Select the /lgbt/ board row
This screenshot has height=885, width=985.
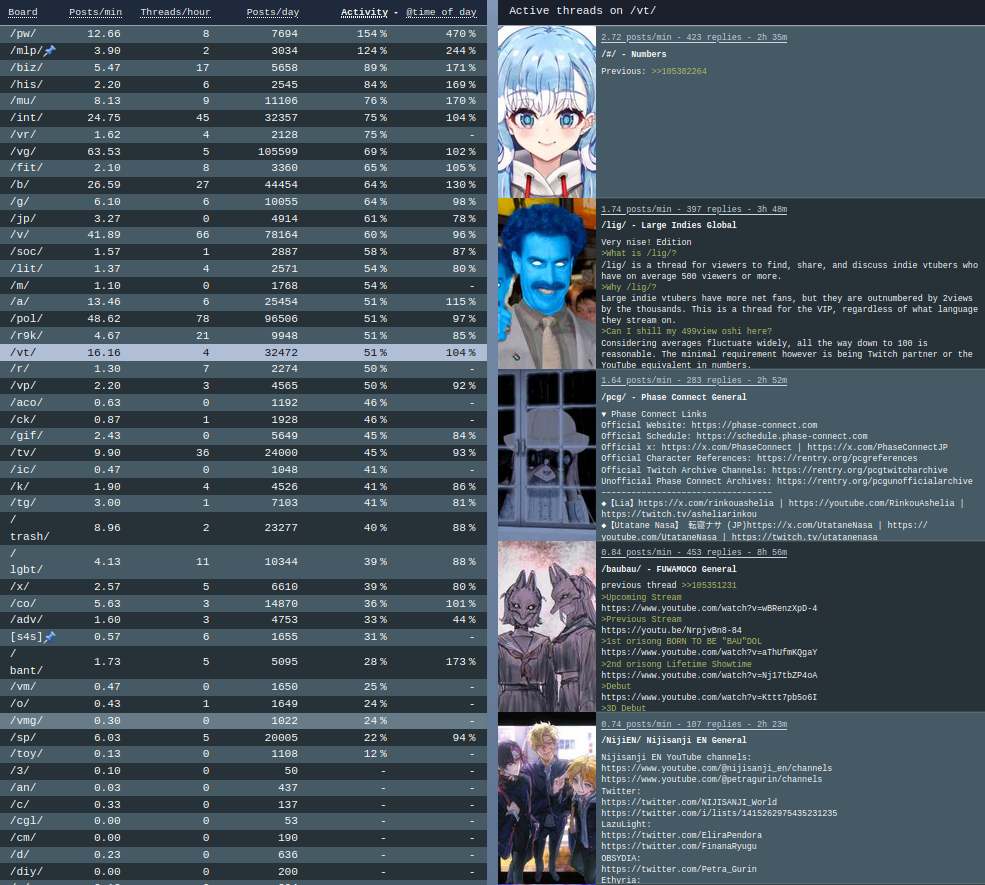[x=243, y=562]
